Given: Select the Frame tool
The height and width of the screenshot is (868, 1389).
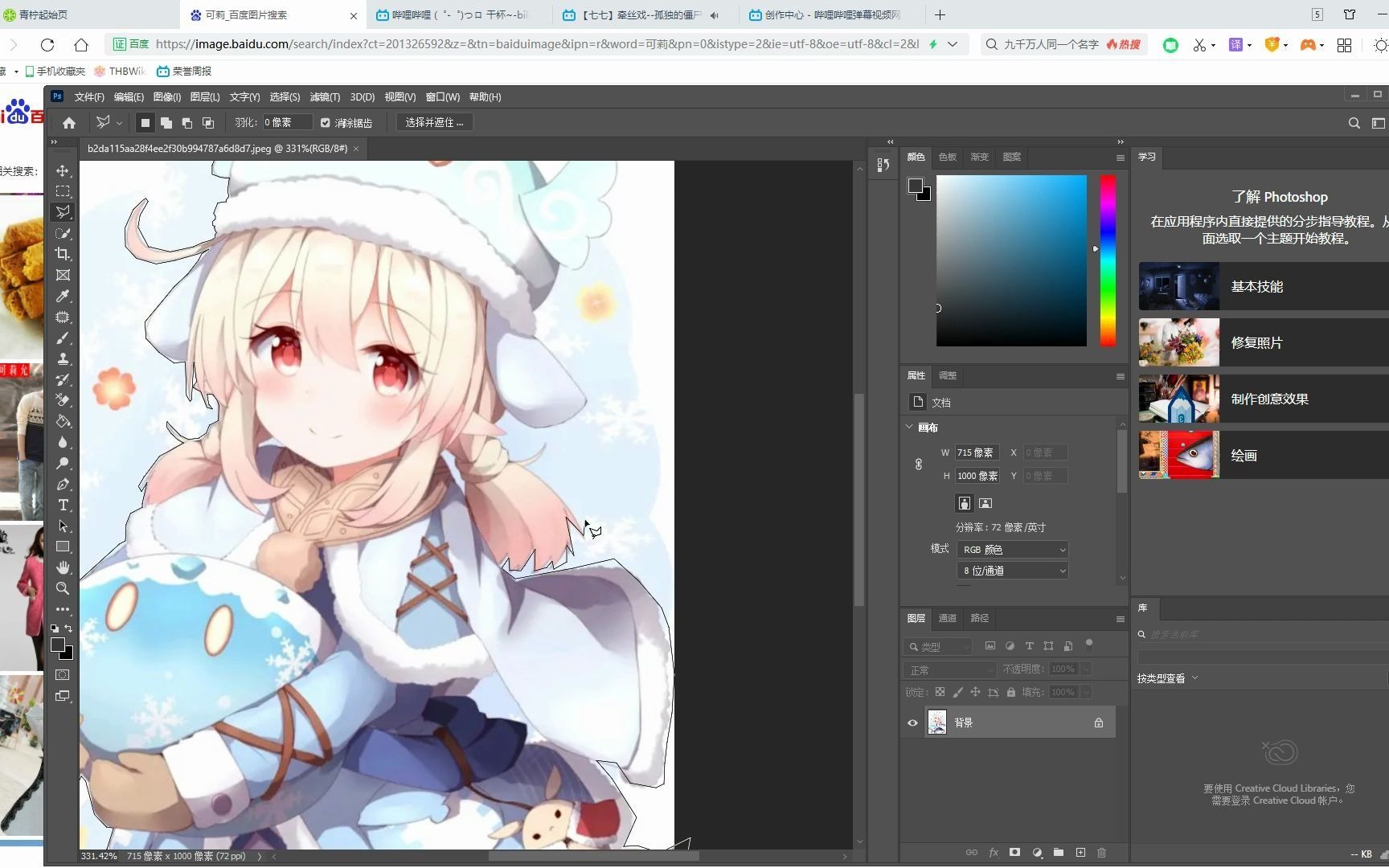Looking at the screenshot, I should (x=63, y=275).
